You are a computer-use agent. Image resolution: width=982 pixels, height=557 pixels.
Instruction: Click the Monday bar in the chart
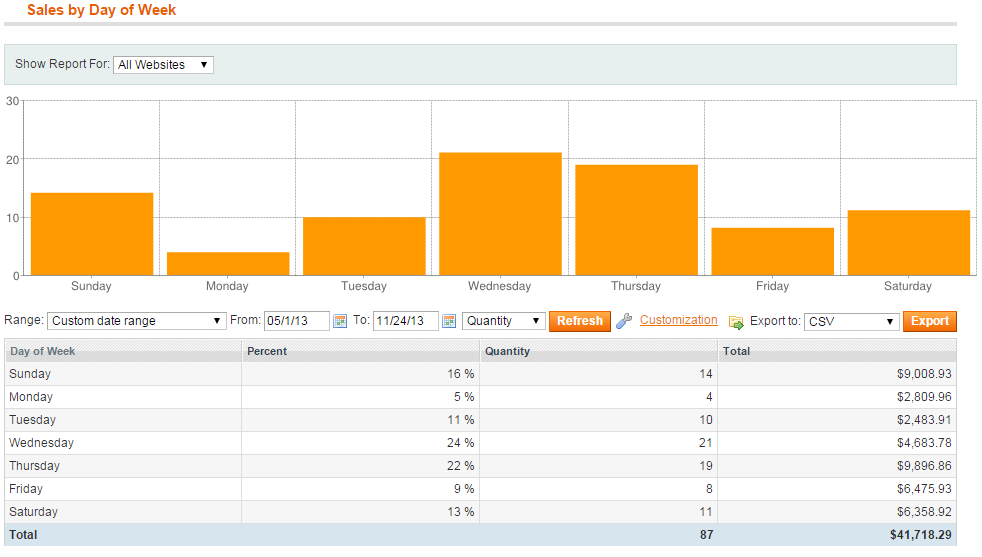point(228,264)
